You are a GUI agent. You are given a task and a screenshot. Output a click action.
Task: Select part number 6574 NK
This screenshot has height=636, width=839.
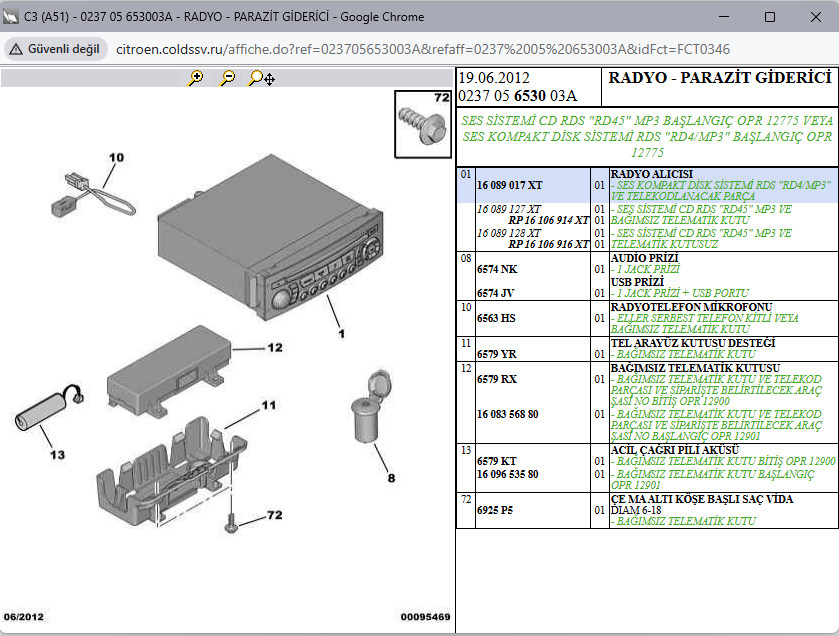497,269
